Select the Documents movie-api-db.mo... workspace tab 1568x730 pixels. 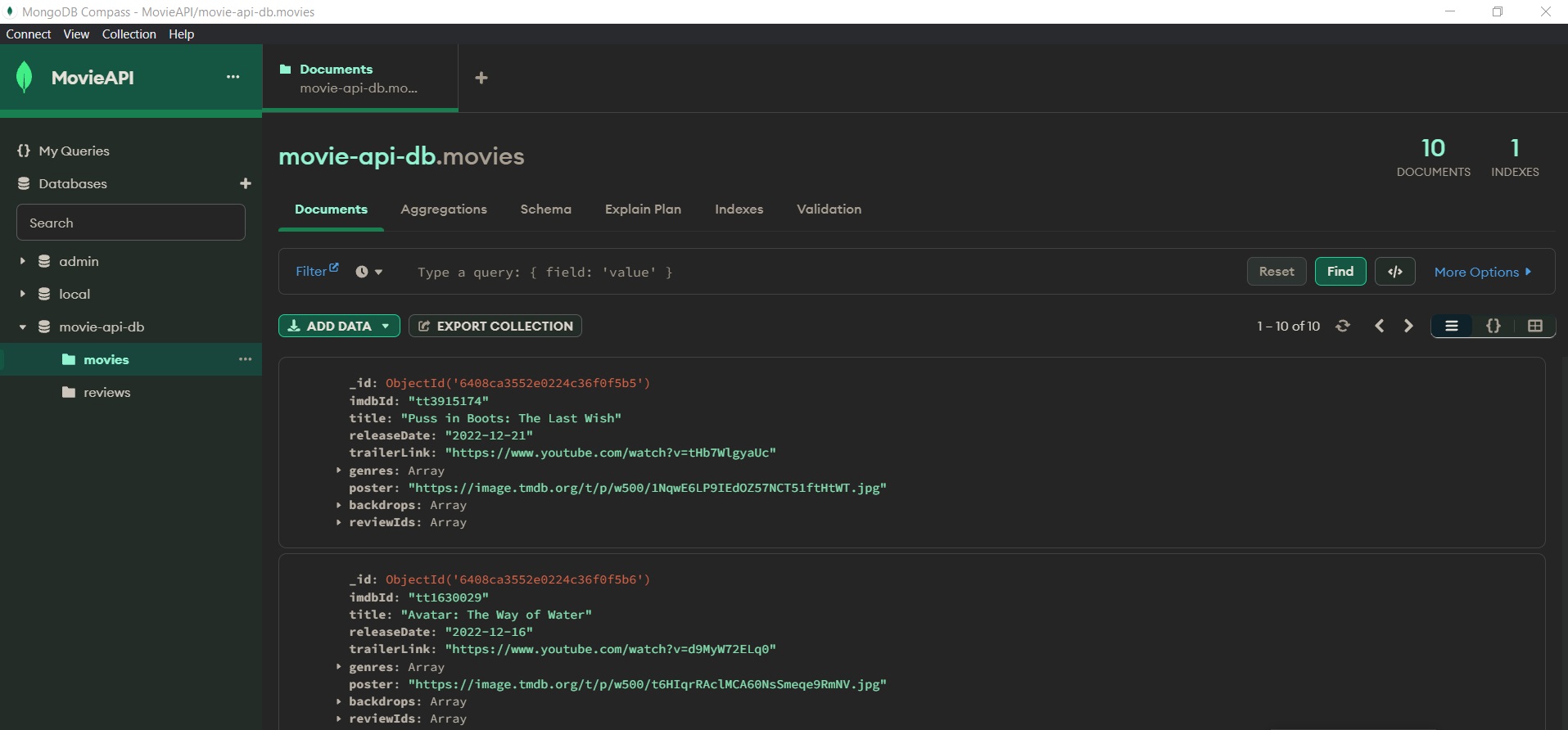click(360, 78)
